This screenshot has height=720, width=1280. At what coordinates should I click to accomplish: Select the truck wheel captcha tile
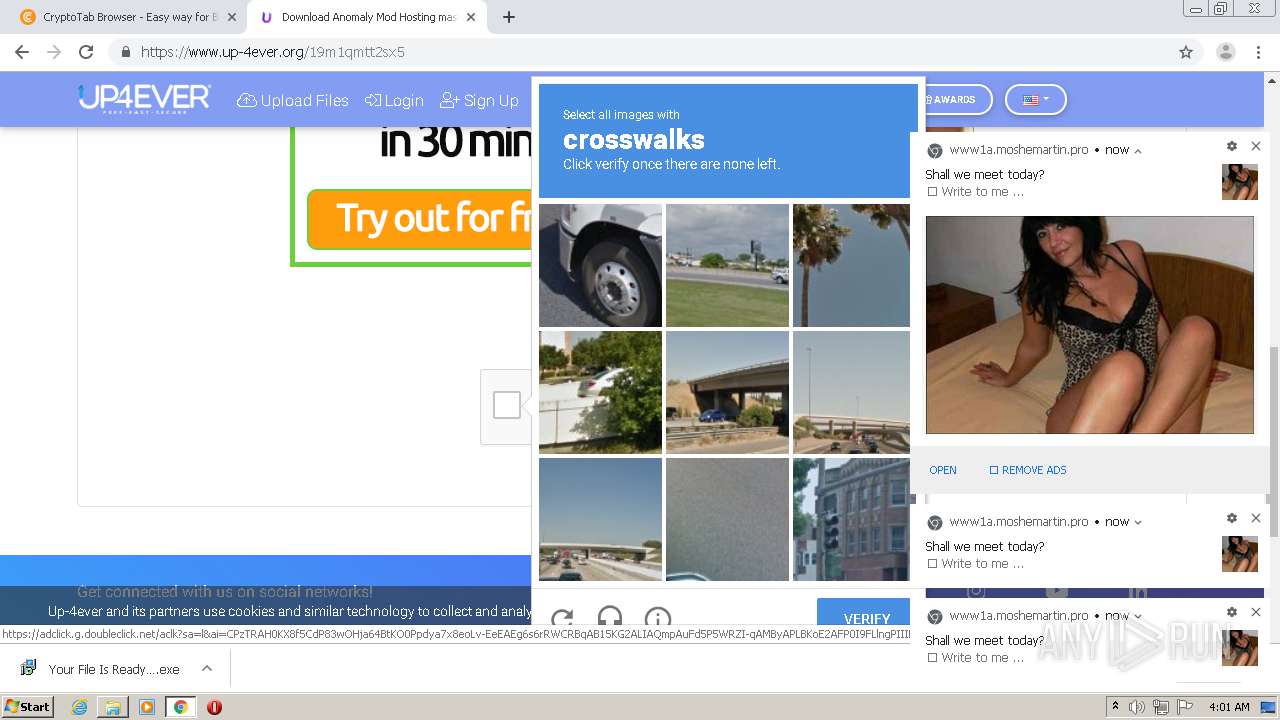click(x=600, y=265)
